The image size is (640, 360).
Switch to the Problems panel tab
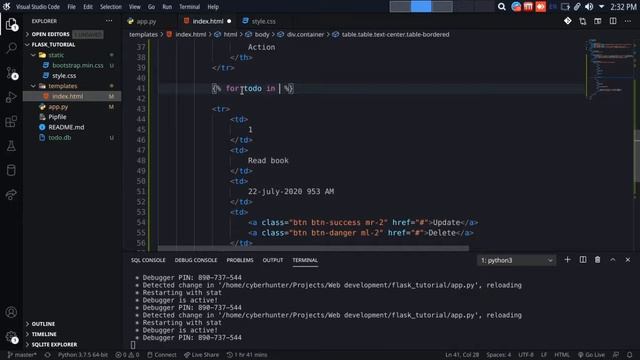tap(240, 260)
